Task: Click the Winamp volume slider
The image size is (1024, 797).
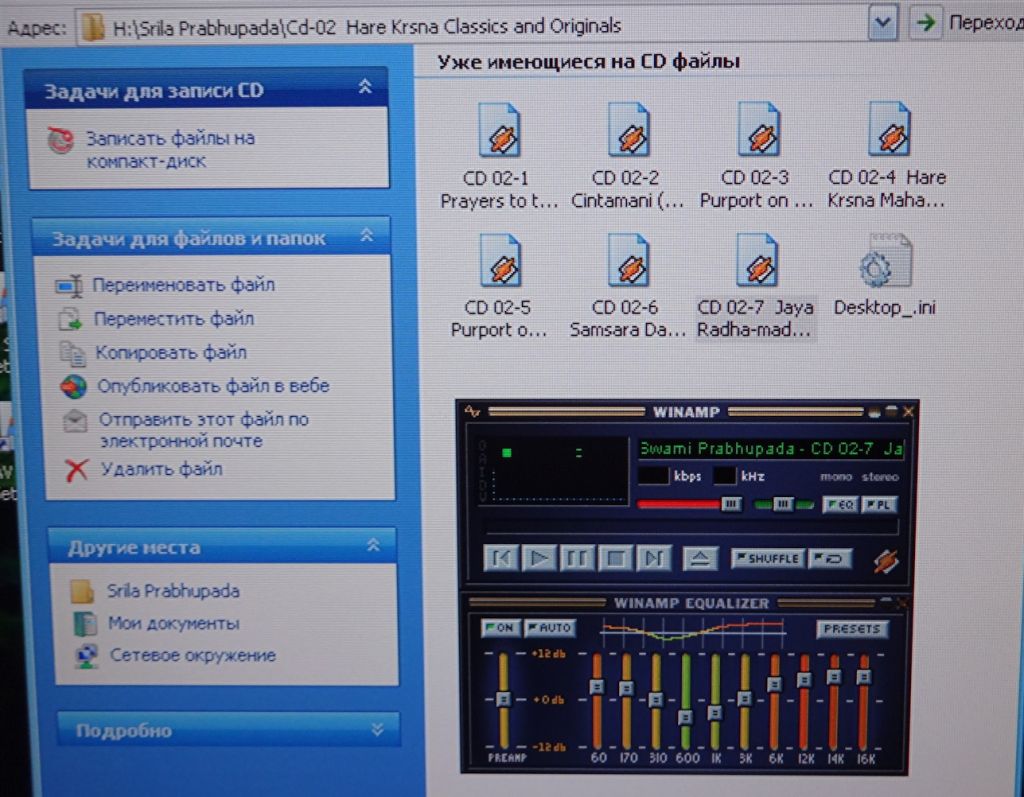Action: click(x=689, y=504)
